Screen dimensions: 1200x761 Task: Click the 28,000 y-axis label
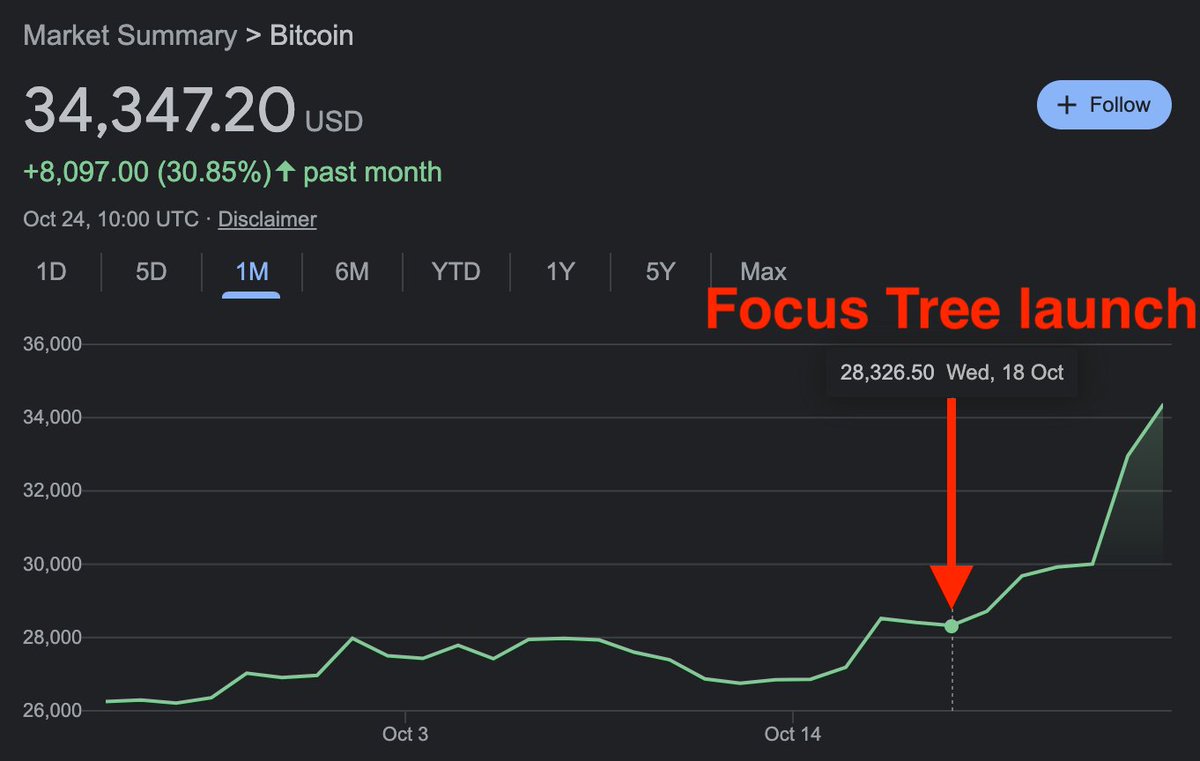51,638
